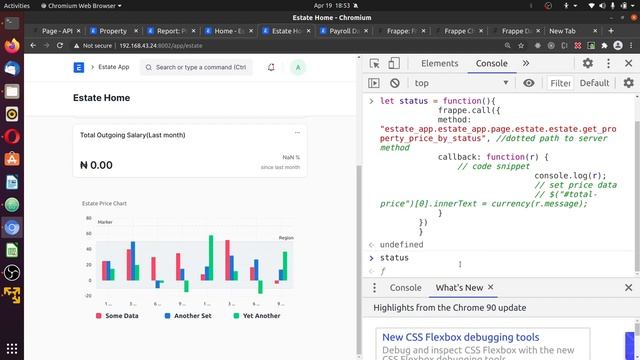The width and height of the screenshot is (640, 360).
Task: Open the Activities overview
Action: [17, 6]
